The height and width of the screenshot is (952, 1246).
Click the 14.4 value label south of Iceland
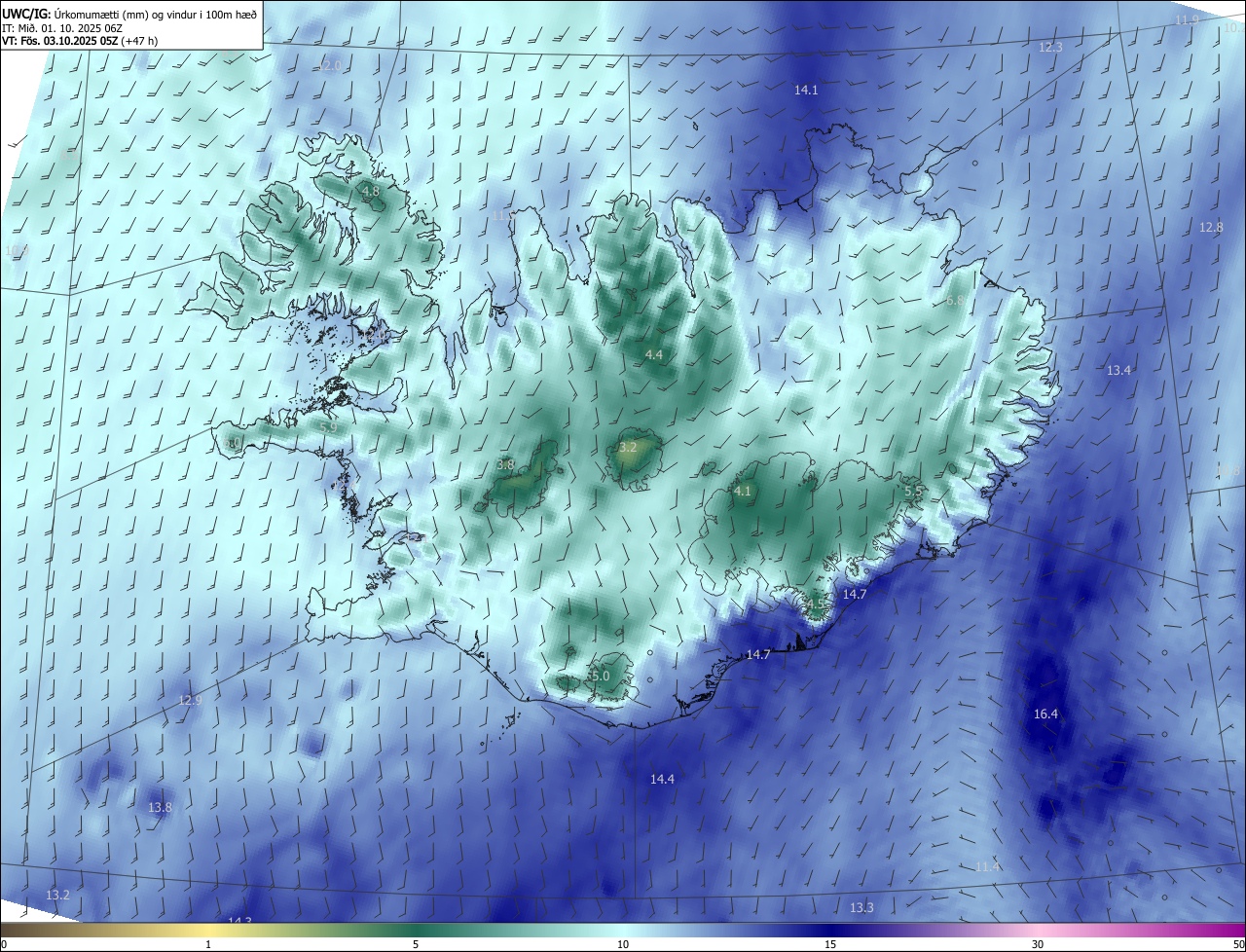[x=662, y=779]
